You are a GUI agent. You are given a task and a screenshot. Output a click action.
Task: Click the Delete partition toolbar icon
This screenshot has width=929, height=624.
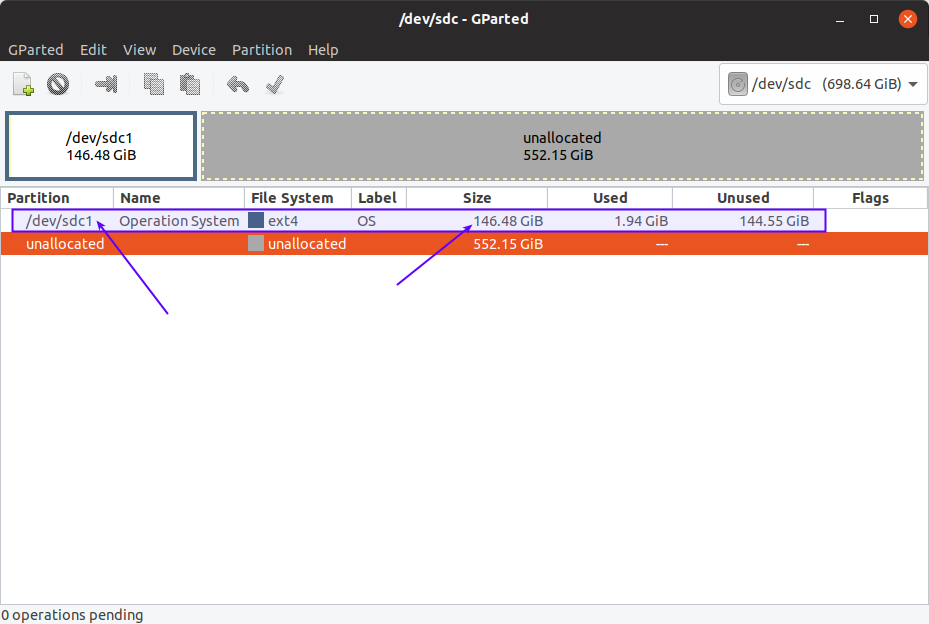click(x=58, y=85)
